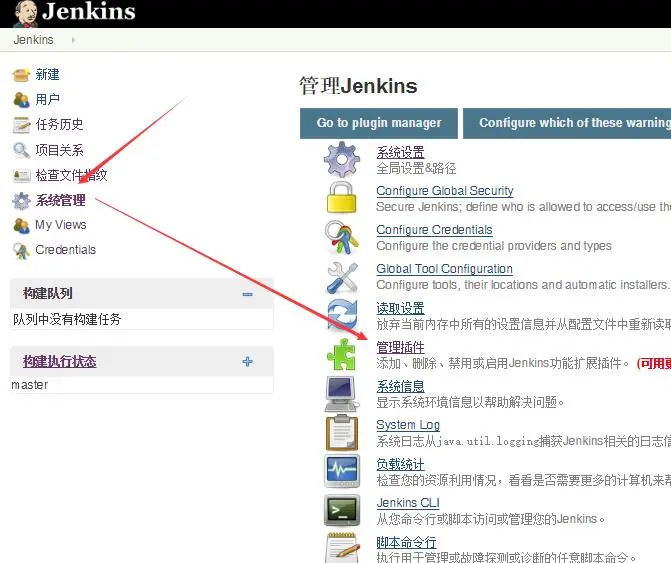Screen dimensions: 671x563
Task: Open the 脚本命令行 link
Action: click(x=406, y=542)
